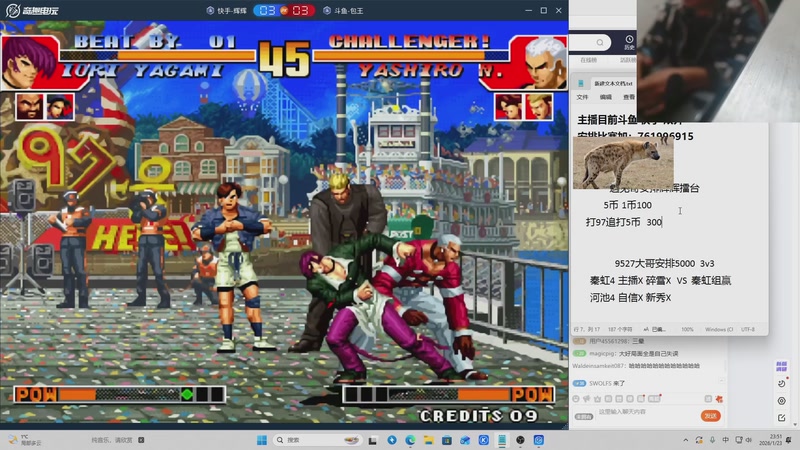Click the moon icon in right sidebar
800x450 pixels.
781,384
